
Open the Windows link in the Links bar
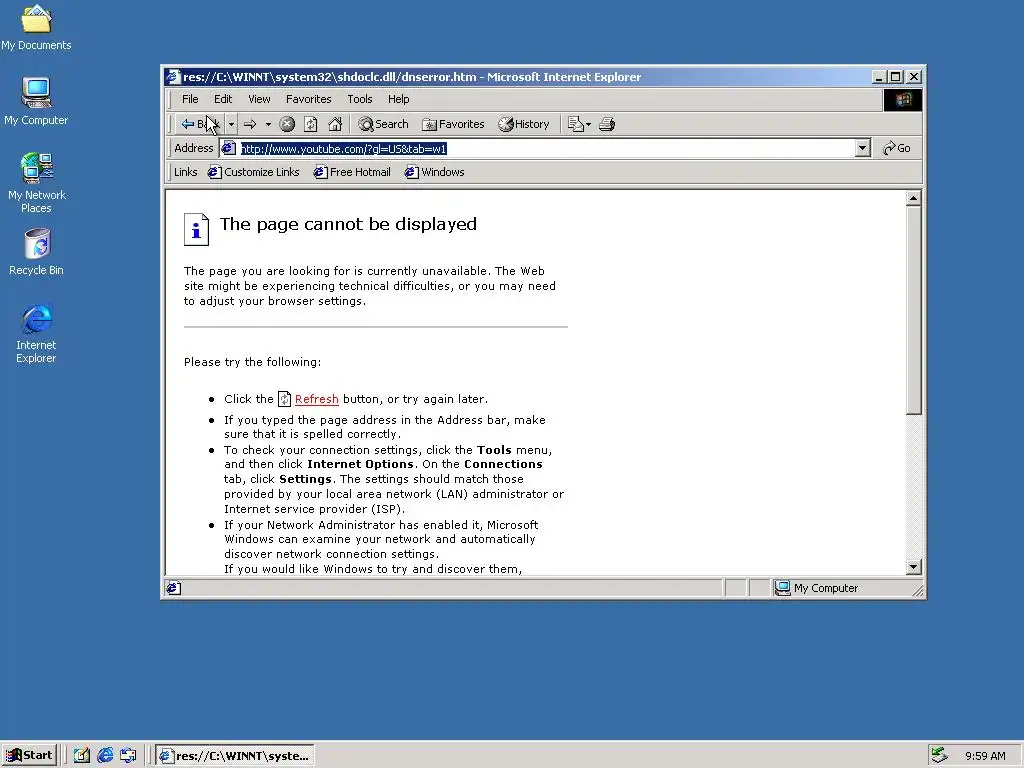coord(434,172)
